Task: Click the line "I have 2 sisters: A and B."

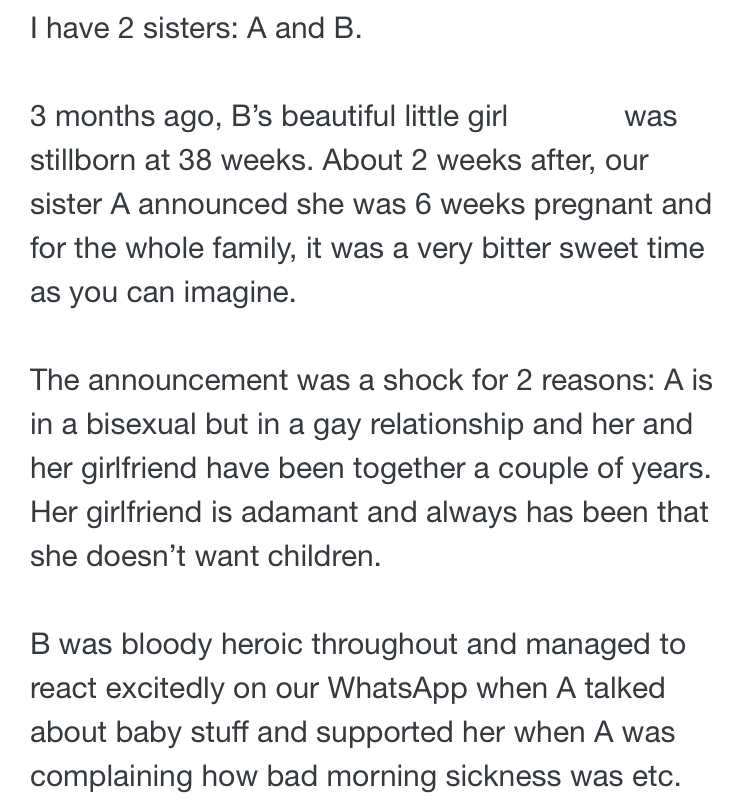Action: pos(196,28)
